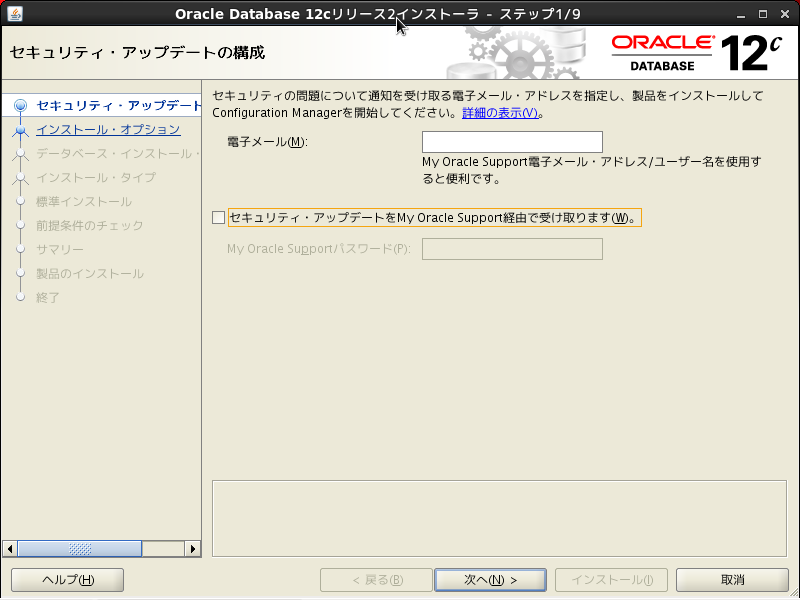Enable security updates via My Oracle Support
The width and height of the screenshot is (800, 600).
[219, 218]
